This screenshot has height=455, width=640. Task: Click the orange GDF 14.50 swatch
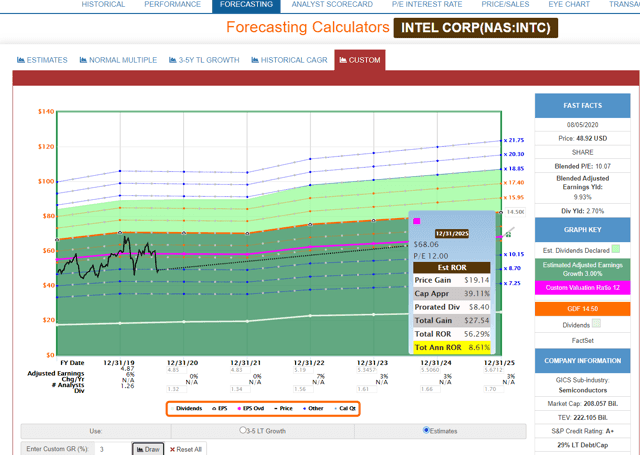pos(582,309)
